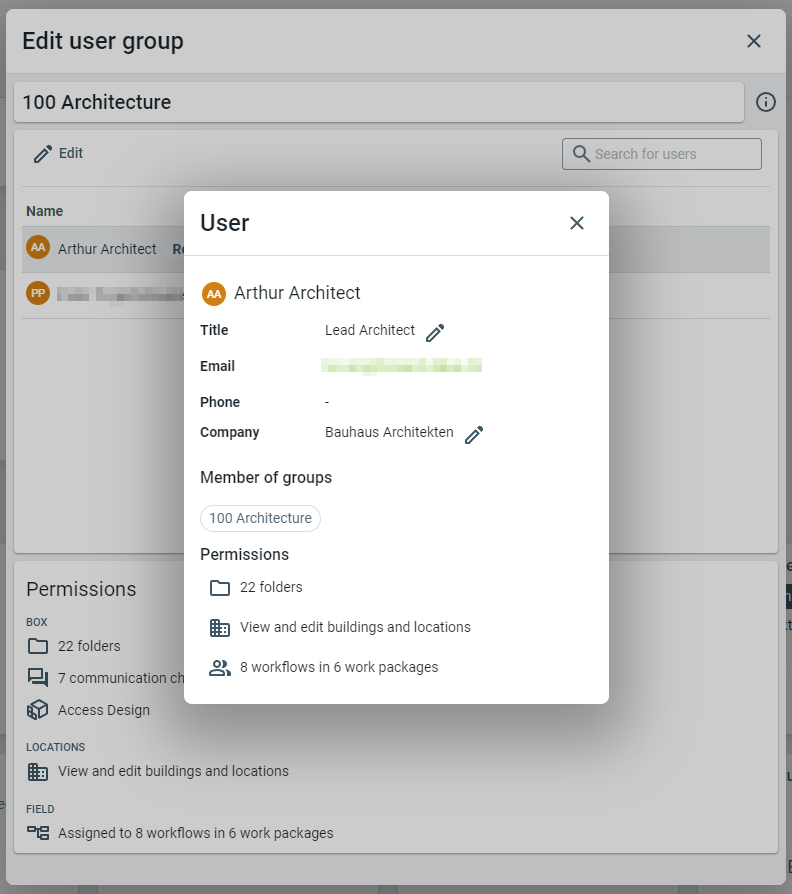Click the Edit button with pencil
The width and height of the screenshot is (792, 894).
click(x=58, y=154)
